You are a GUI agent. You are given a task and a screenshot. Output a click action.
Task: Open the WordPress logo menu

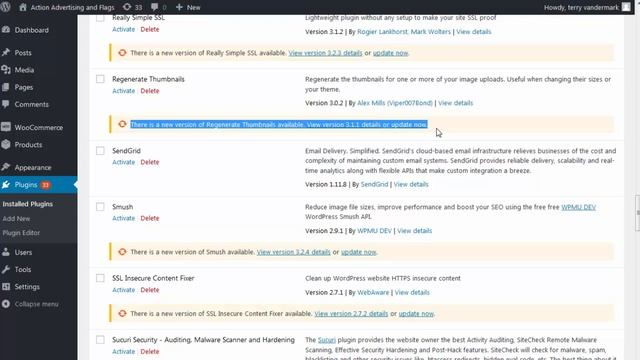coord(5,7)
